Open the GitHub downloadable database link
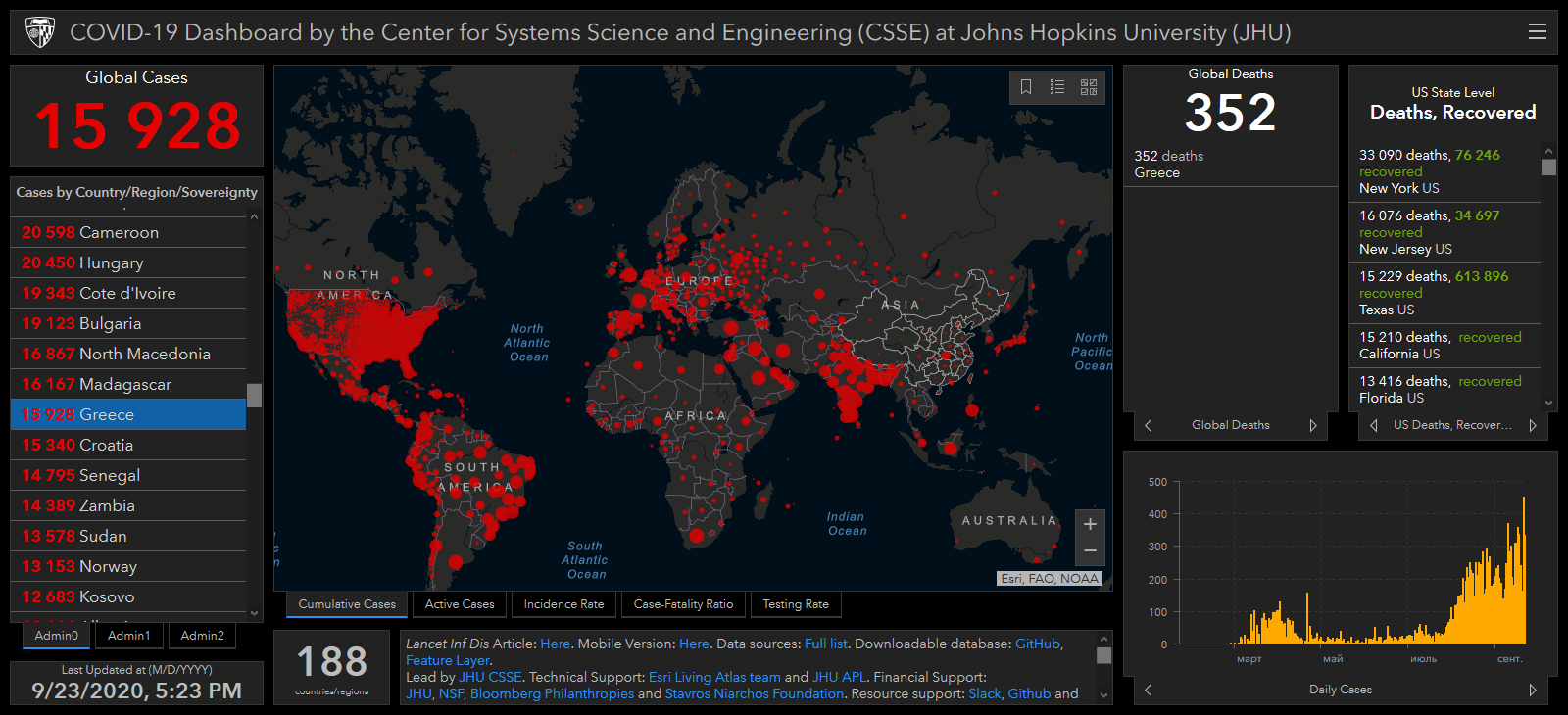The height and width of the screenshot is (715, 1568). click(x=1038, y=643)
